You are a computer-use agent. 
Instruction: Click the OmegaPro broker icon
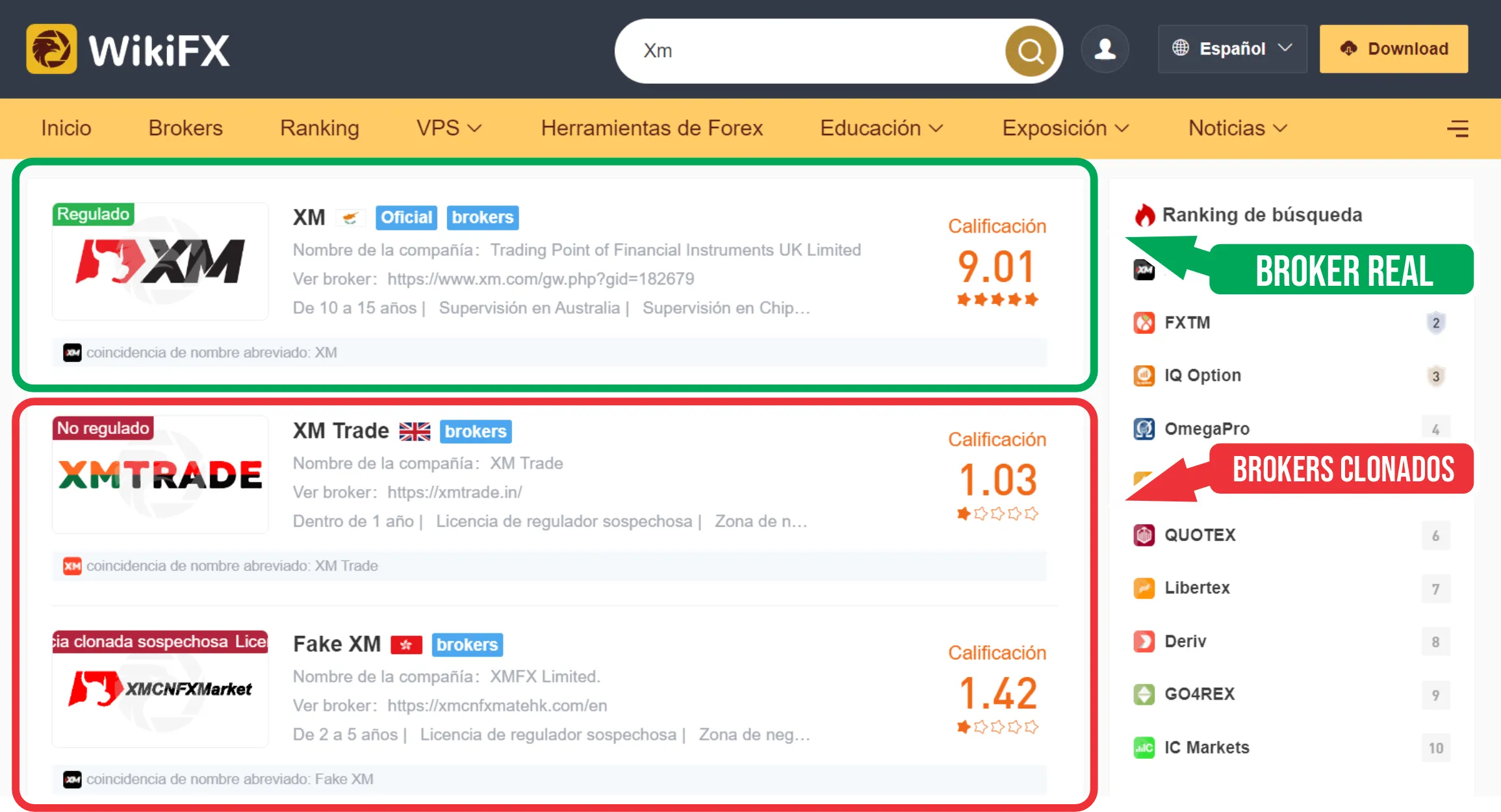pos(1144,429)
